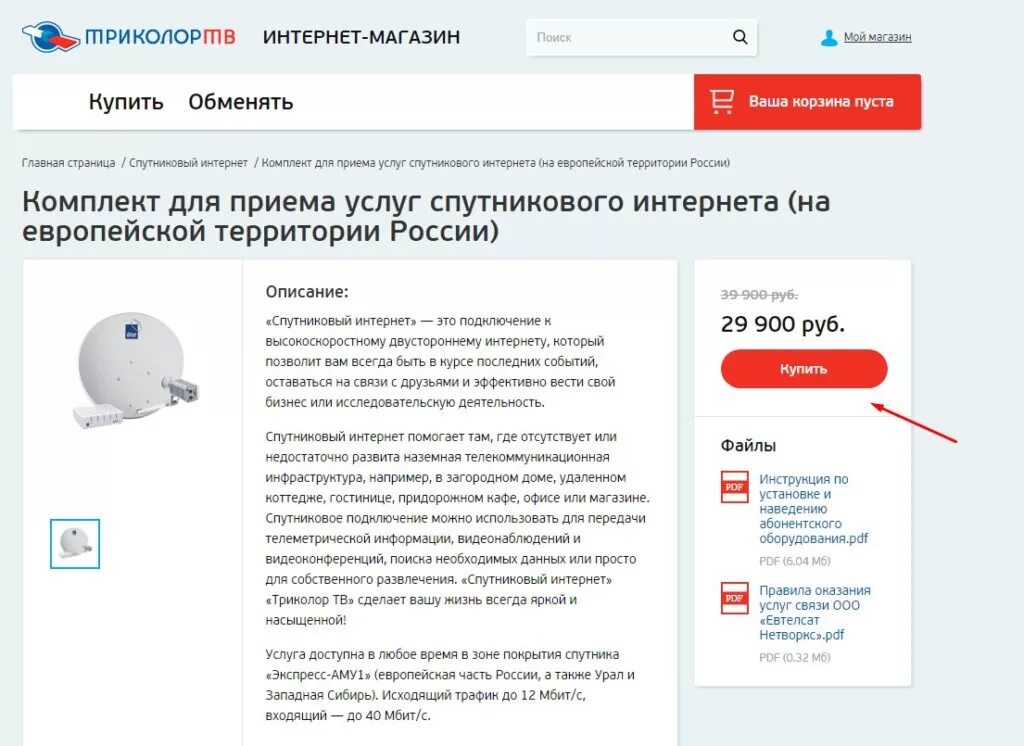Screen dimensions: 1024x746
Task: Click the ИНТЕРНЕТ-МАГАЗИН header title
Action: (361, 37)
